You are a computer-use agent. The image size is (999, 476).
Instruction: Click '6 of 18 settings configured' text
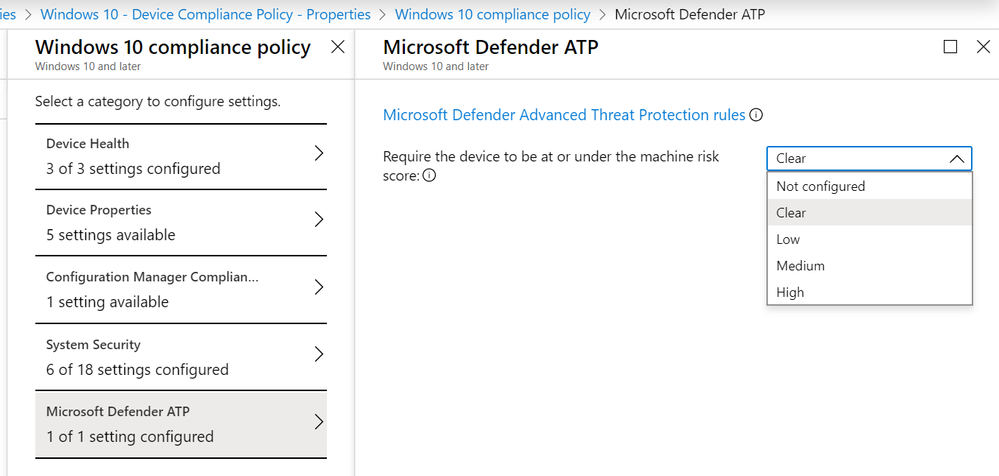(x=137, y=370)
